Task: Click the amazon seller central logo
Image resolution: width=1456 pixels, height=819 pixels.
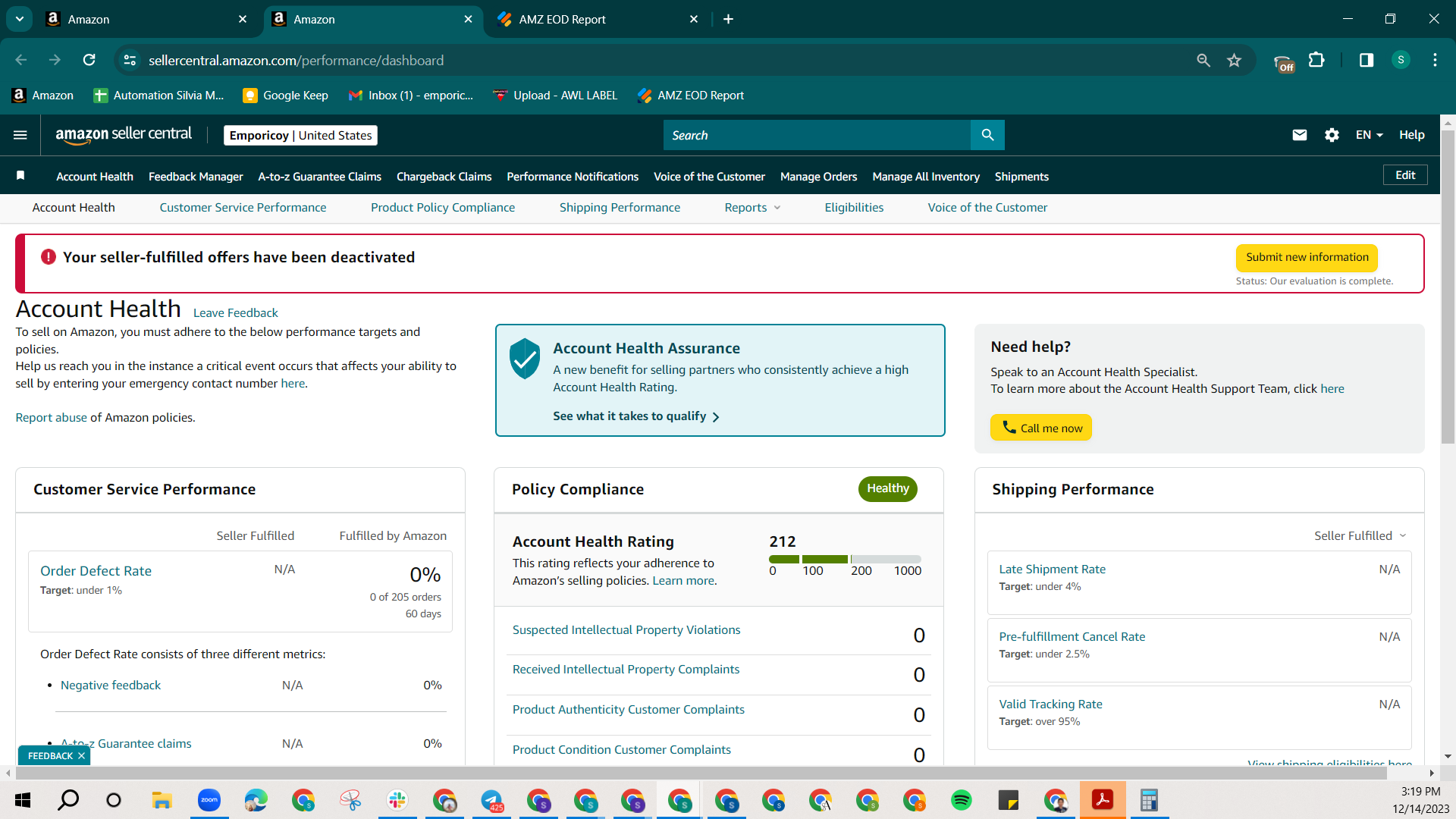Action: pos(124,135)
